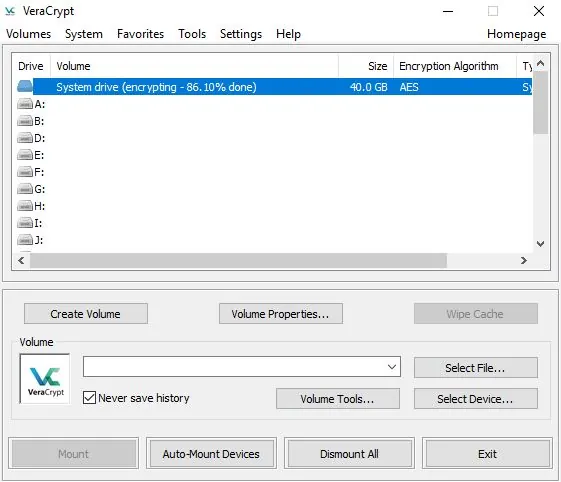The height and width of the screenshot is (482, 561).
Task: Minimize the VeraCrypt window
Action: coord(448,11)
